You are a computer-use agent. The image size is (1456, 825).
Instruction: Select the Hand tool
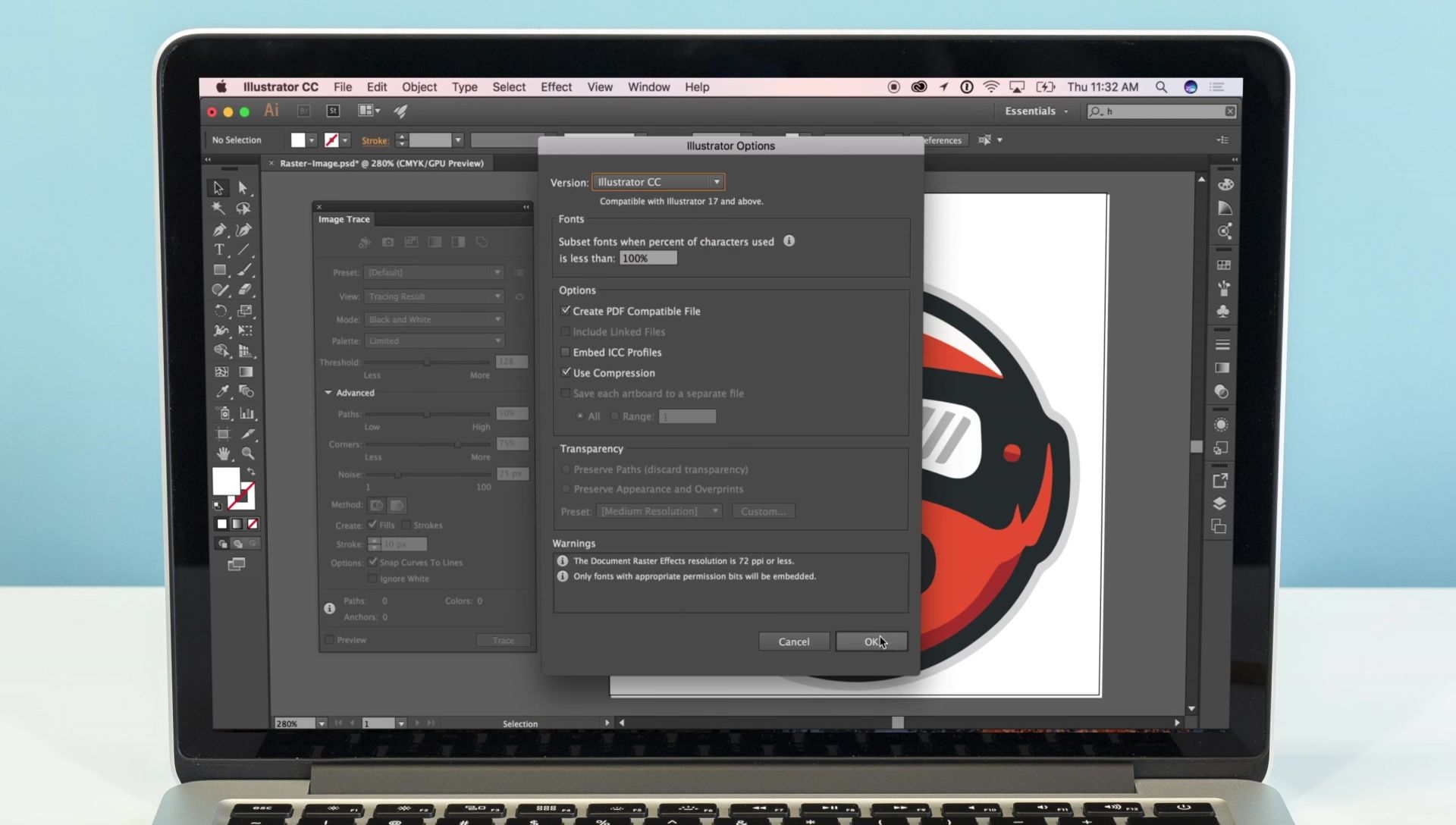[x=223, y=453]
